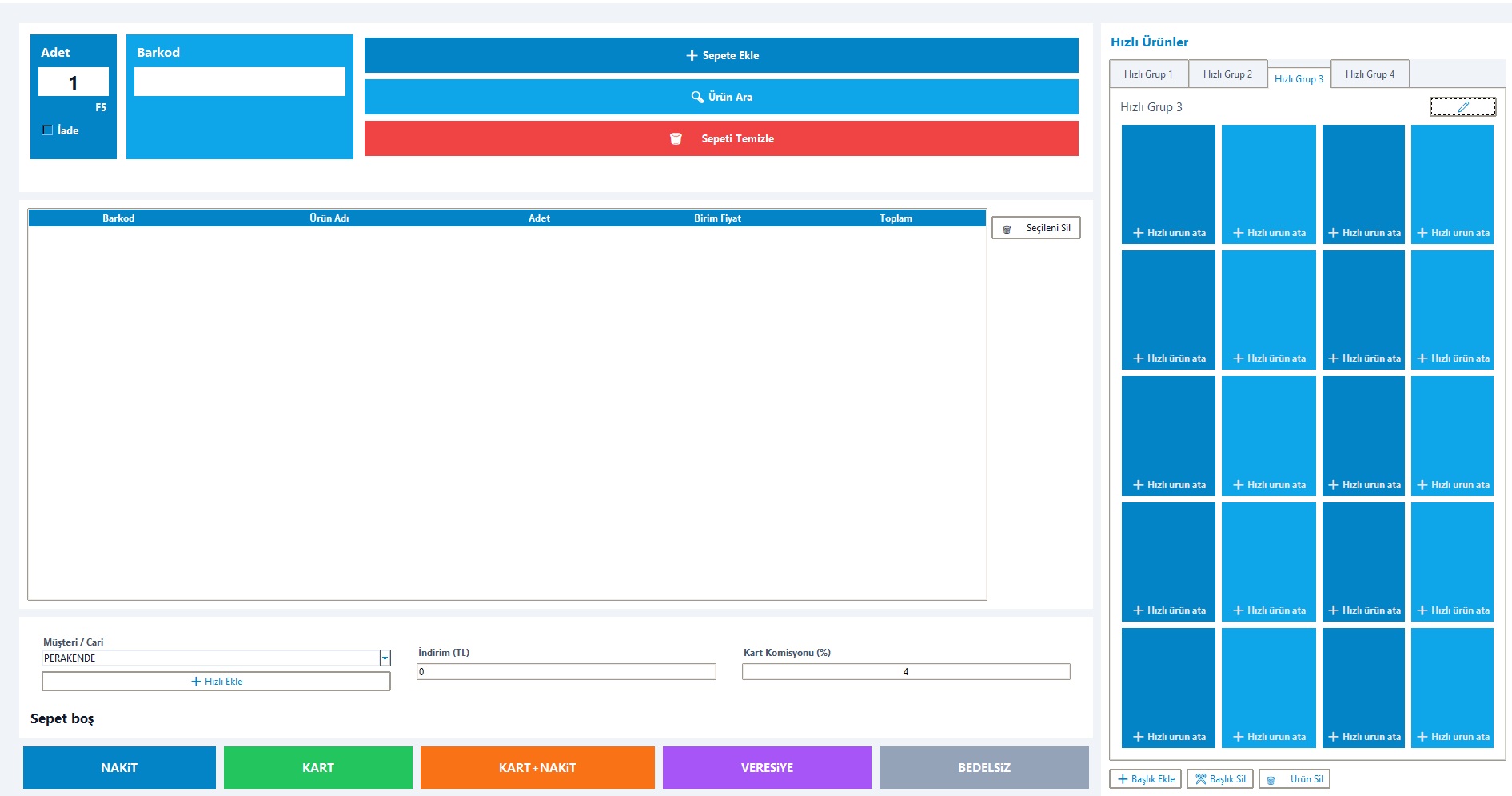
Task: Click the pencil edit icon for Hızlı Grup 3
Action: [1462, 107]
